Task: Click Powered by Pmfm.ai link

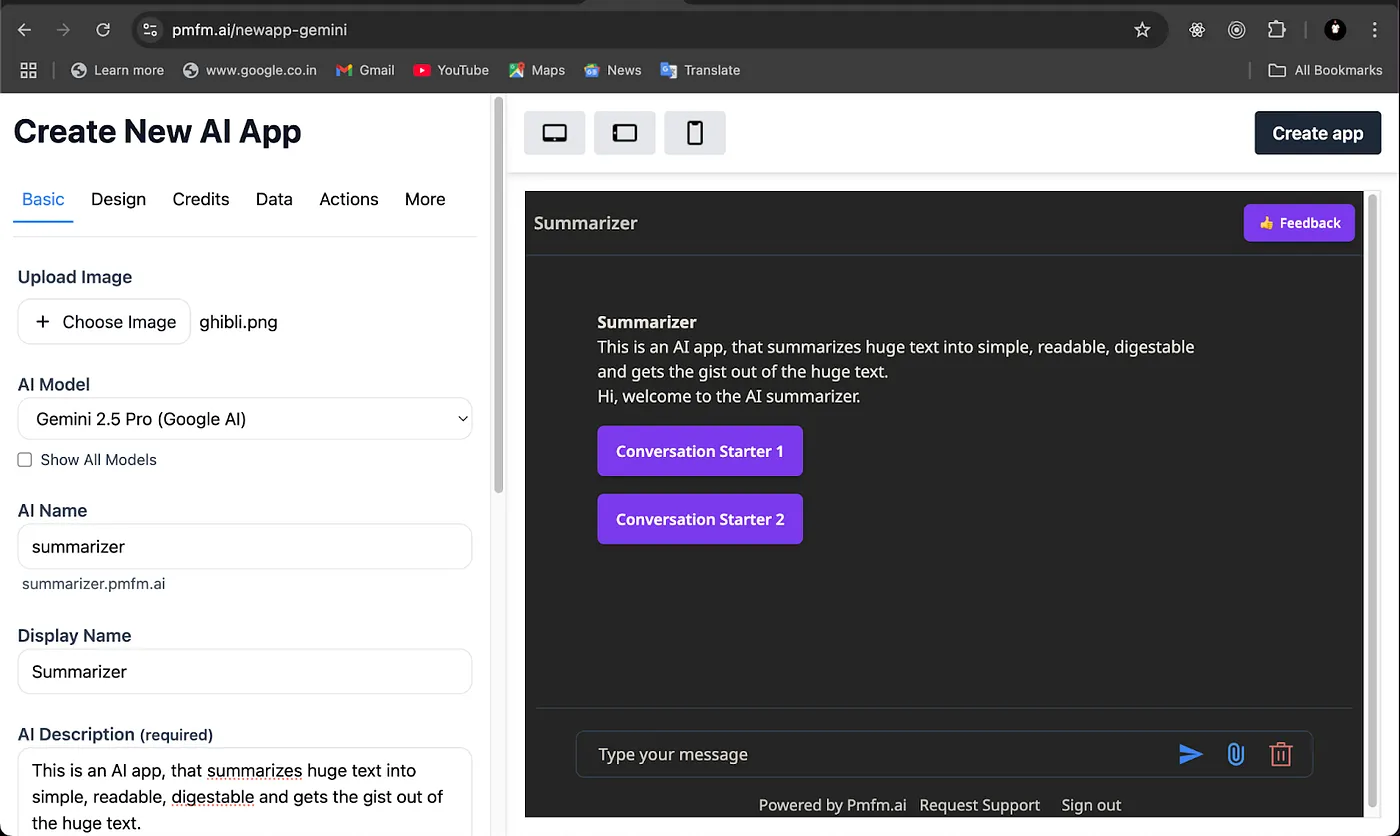Action: (x=833, y=805)
